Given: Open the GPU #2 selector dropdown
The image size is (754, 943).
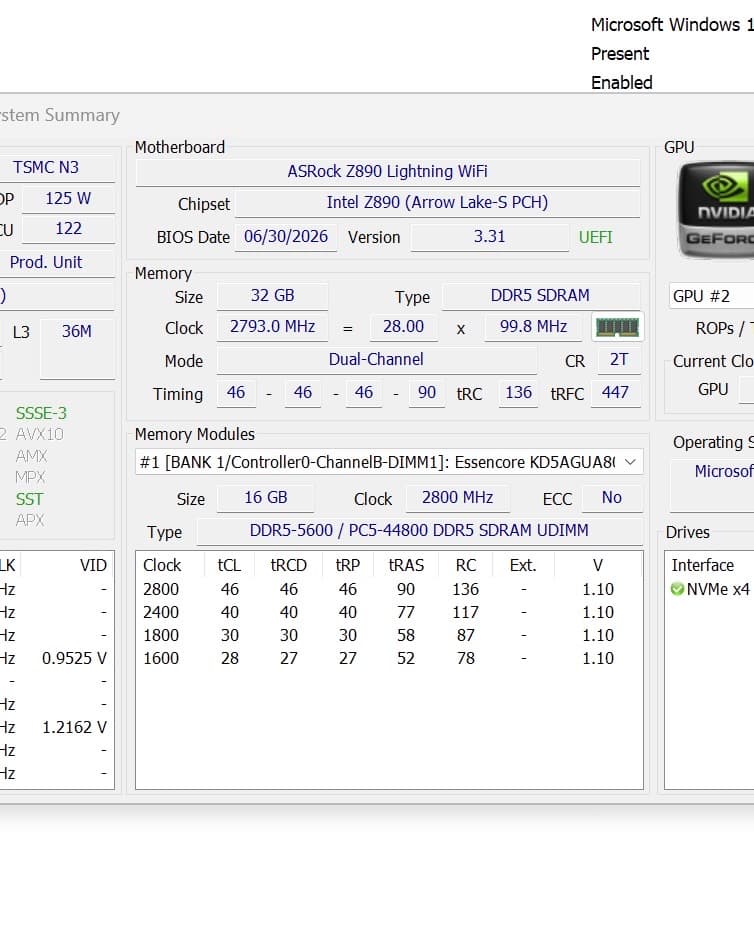Looking at the screenshot, I should pyautogui.click(x=711, y=296).
